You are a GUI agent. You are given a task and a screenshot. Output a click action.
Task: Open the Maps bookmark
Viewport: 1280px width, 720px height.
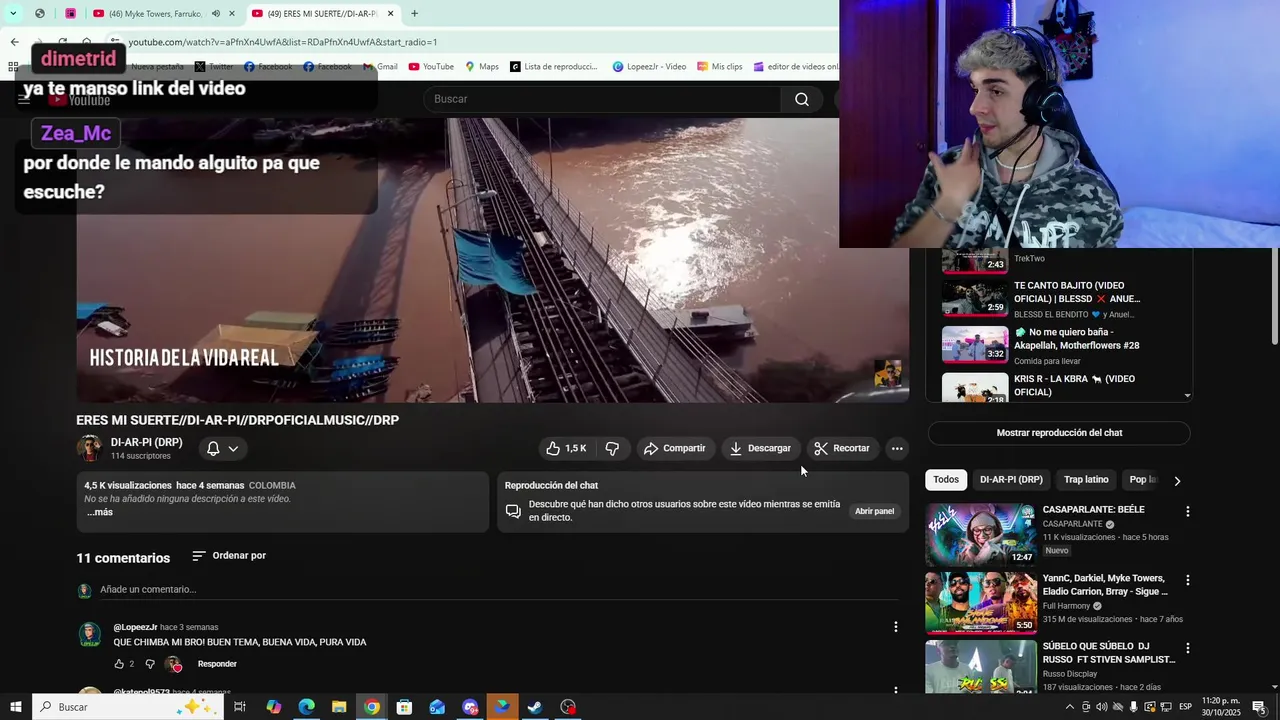(481, 67)
